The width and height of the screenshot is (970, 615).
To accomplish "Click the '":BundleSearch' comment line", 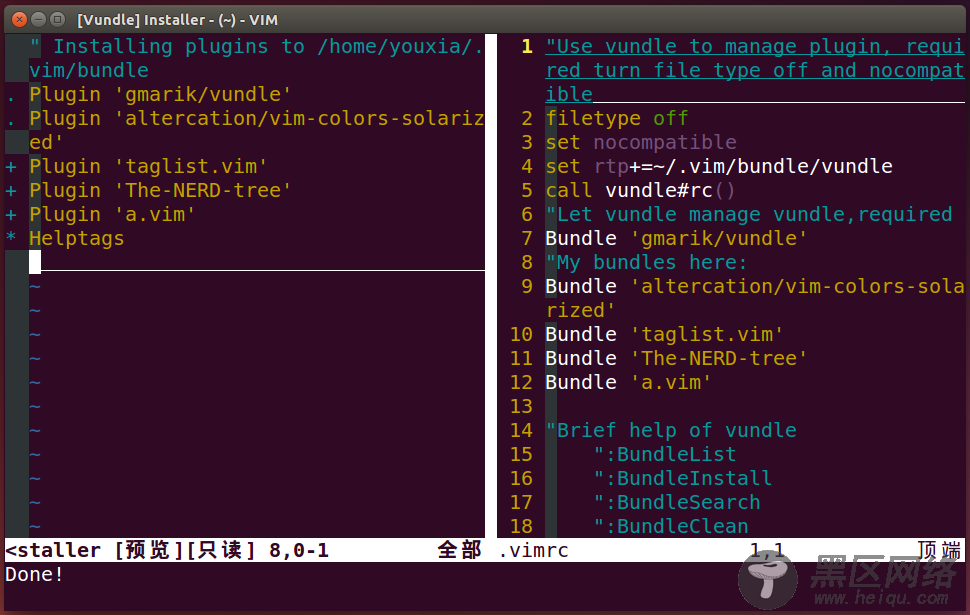I will pos(677,503).
